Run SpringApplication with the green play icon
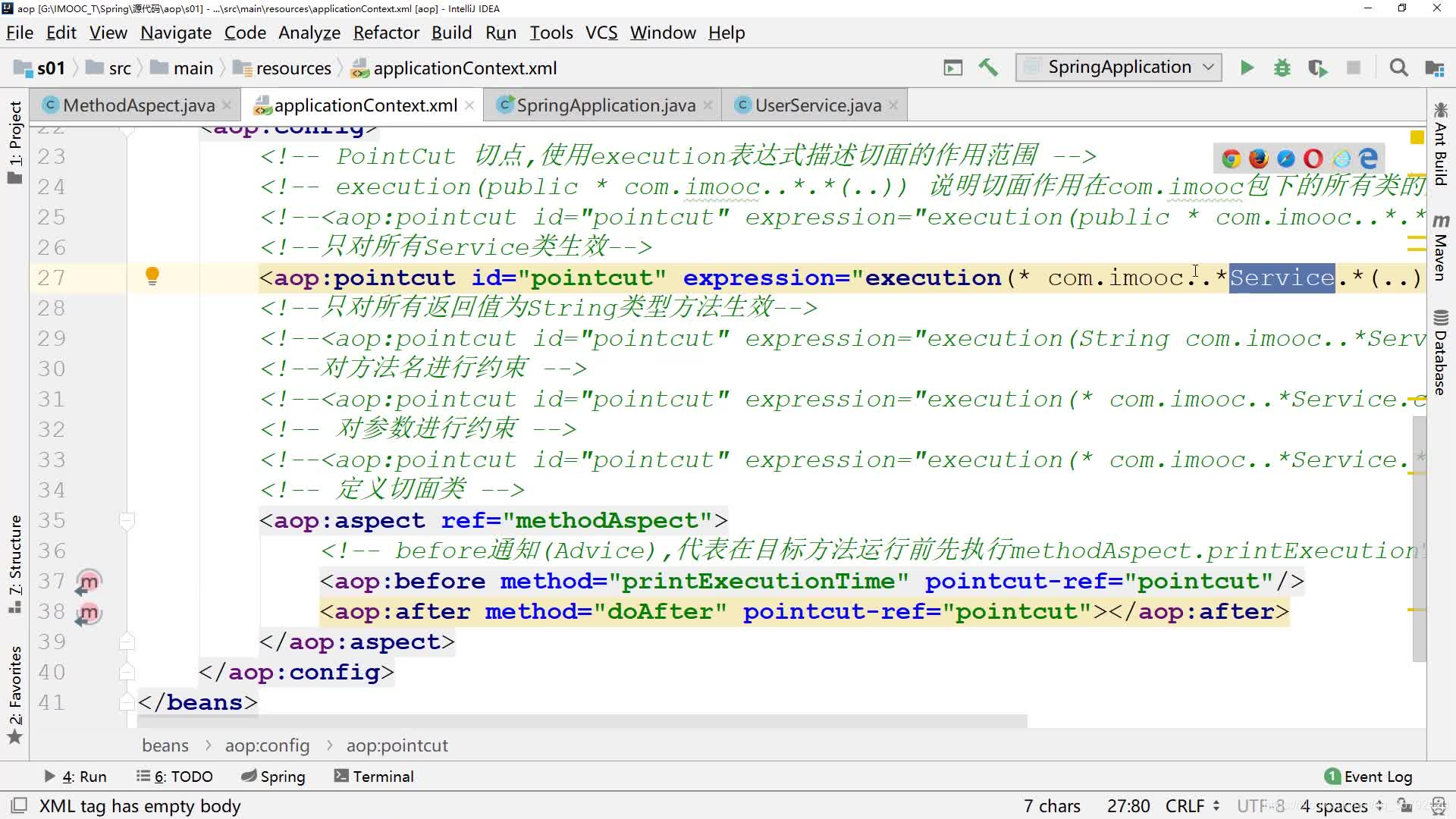The image size is (1456, 819). [x=1247, y=68]
